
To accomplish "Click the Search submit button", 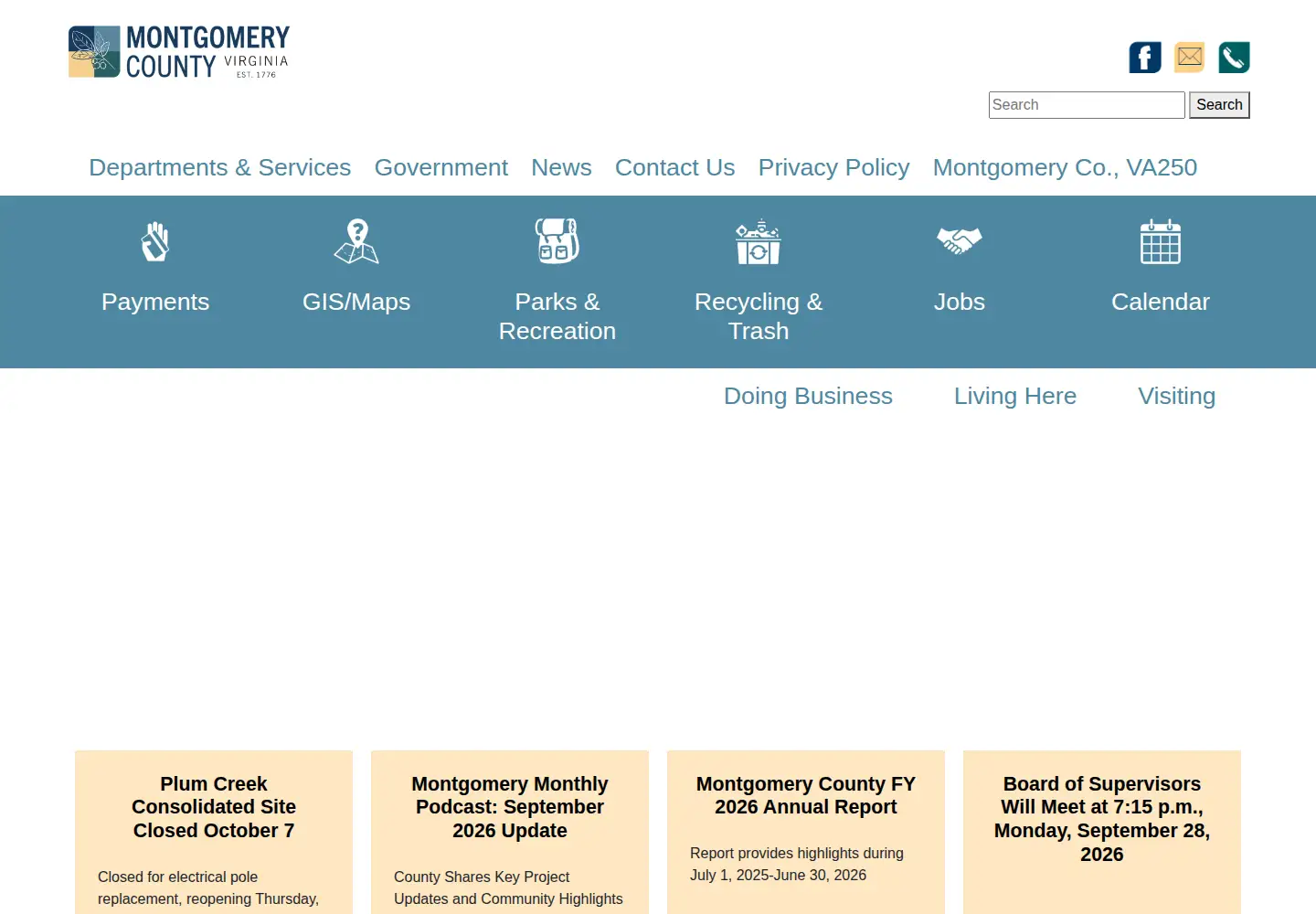I will (1219, 105).
